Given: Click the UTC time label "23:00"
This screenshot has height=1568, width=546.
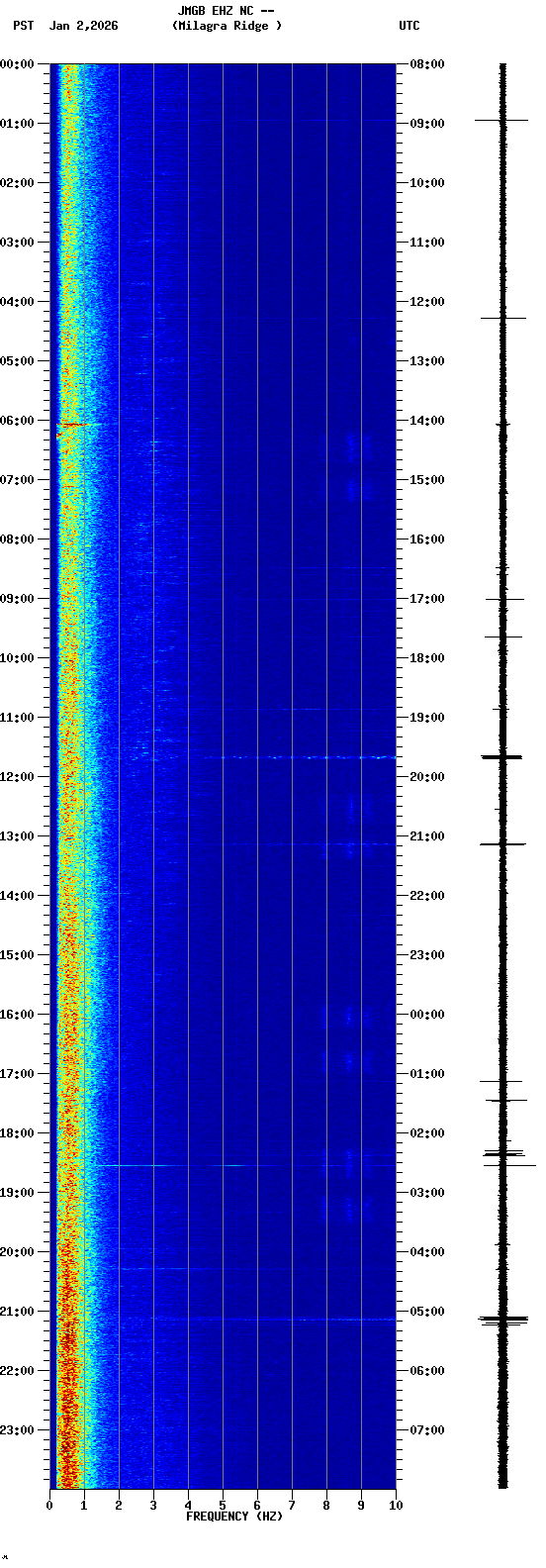Looking at the screenshot, I should pos(427,955).
